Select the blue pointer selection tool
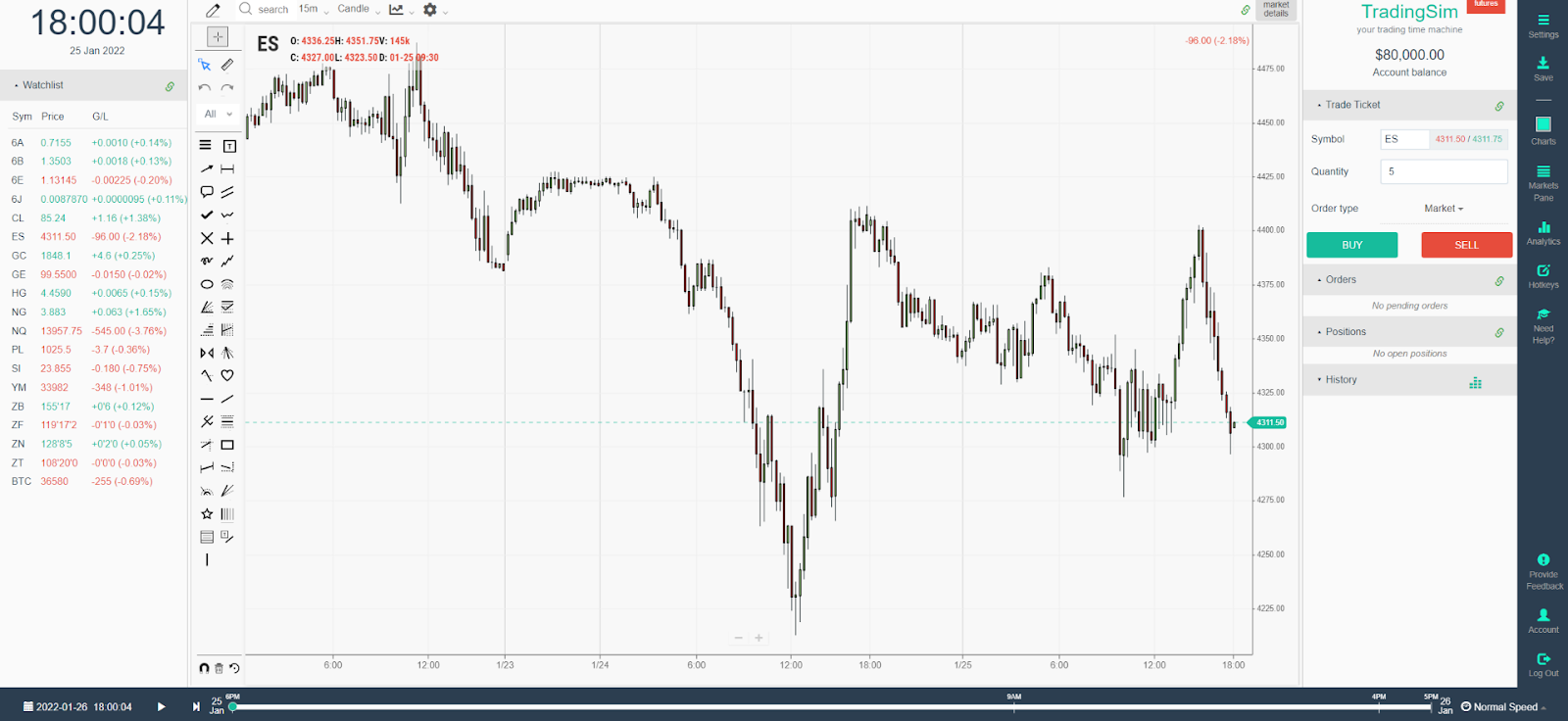1568x721 pixels. coord(205,65)
